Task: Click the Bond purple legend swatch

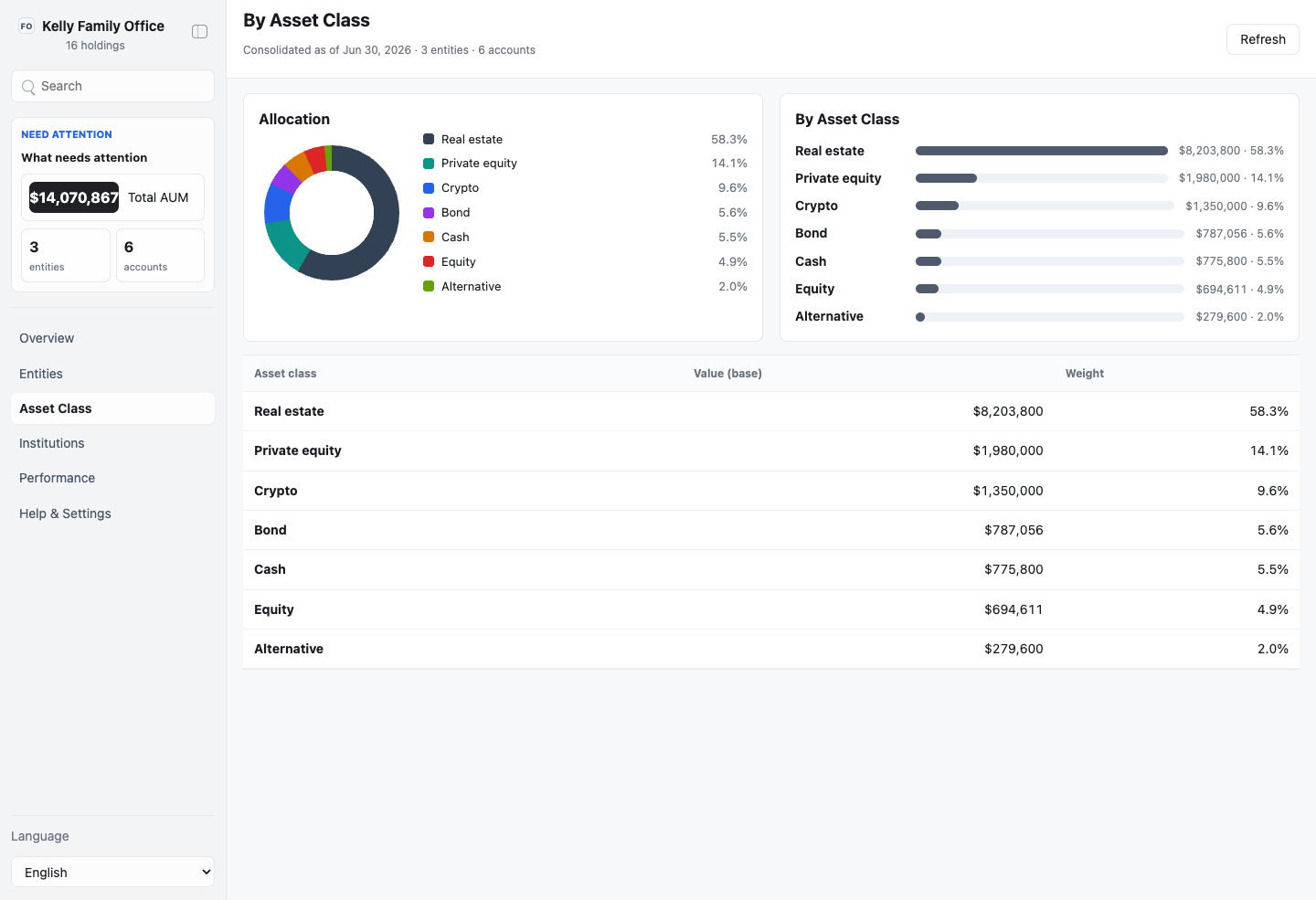Action: (x=429, y=213)
